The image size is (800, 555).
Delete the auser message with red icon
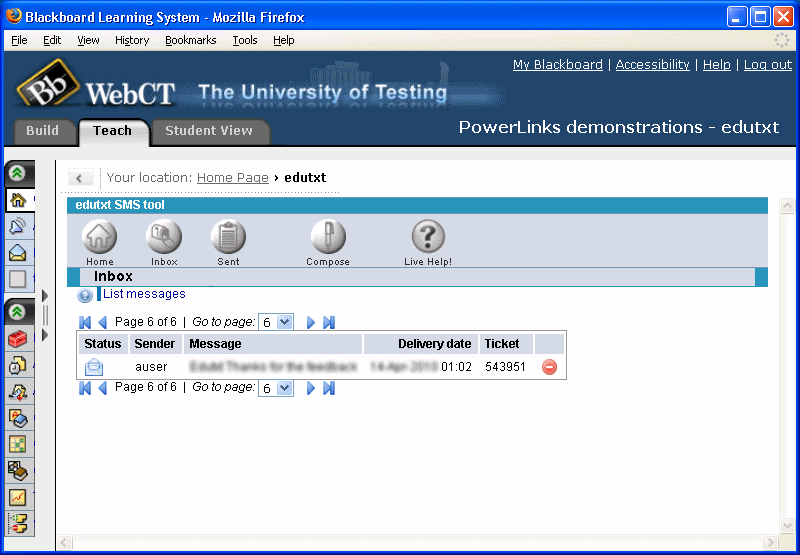[549, 367]
